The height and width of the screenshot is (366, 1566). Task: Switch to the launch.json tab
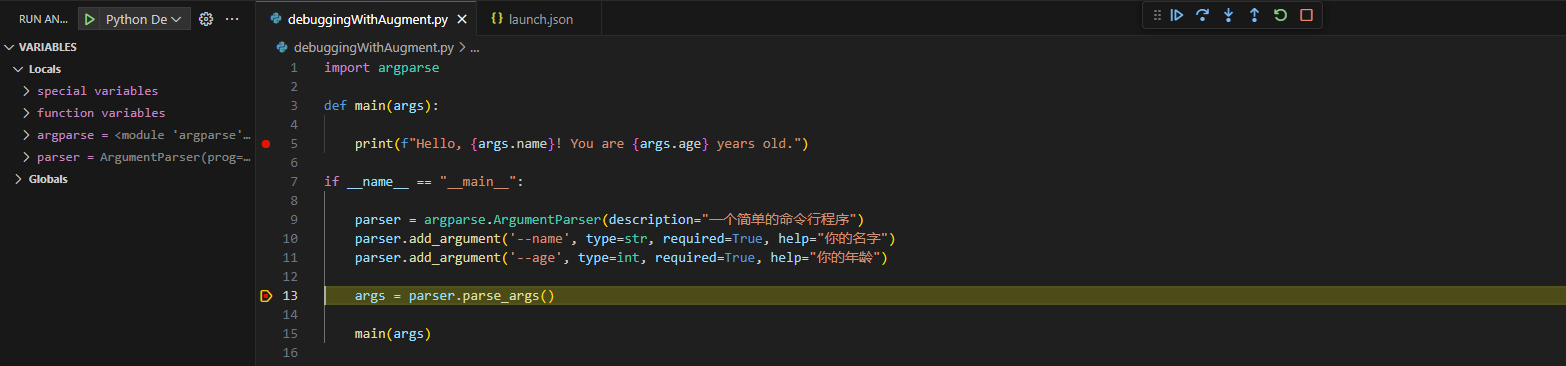pyautogui.click(x=541, y=19)
